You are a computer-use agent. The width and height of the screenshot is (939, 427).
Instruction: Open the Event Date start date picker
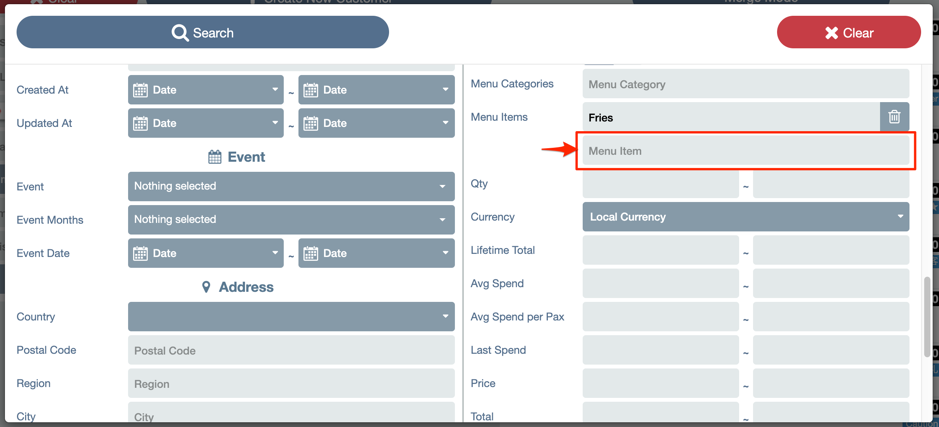[x=205, y=253]
